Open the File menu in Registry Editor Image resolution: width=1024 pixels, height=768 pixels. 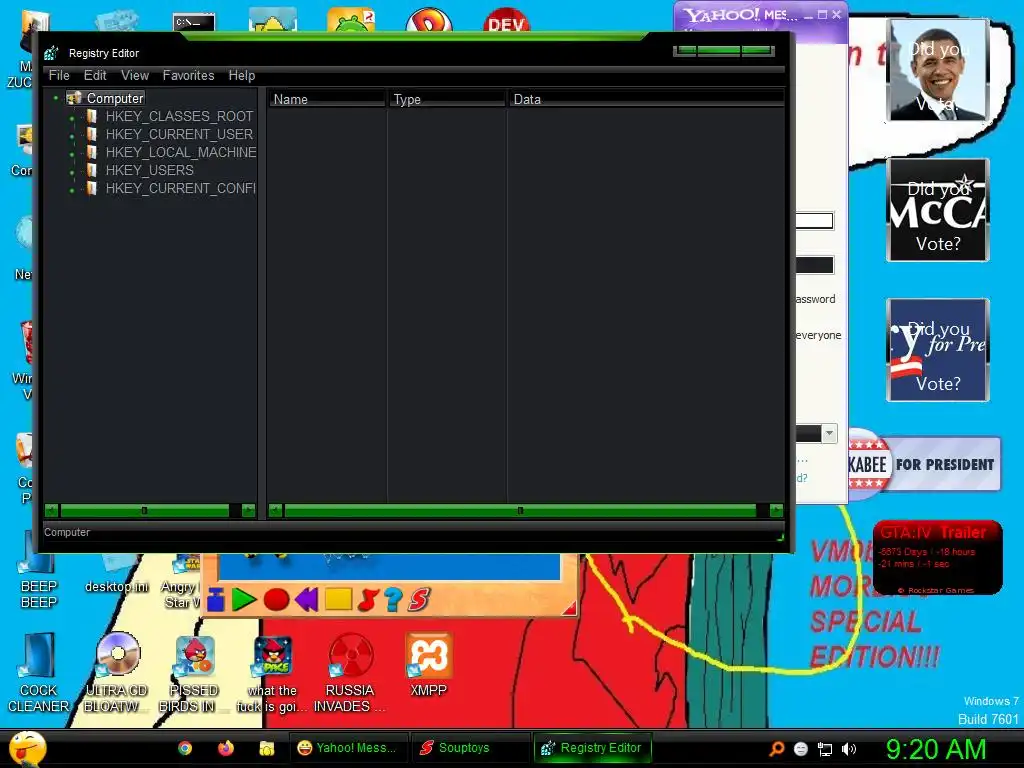point(59,76)
